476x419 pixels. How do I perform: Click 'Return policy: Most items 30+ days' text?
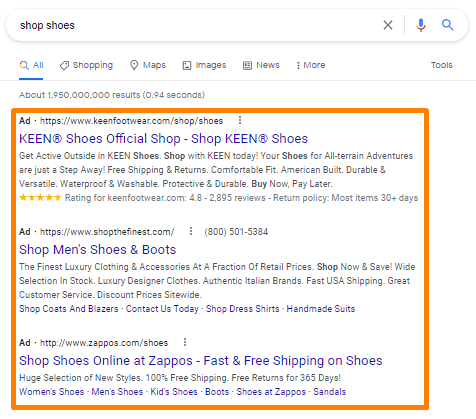(x=345, y=198)
